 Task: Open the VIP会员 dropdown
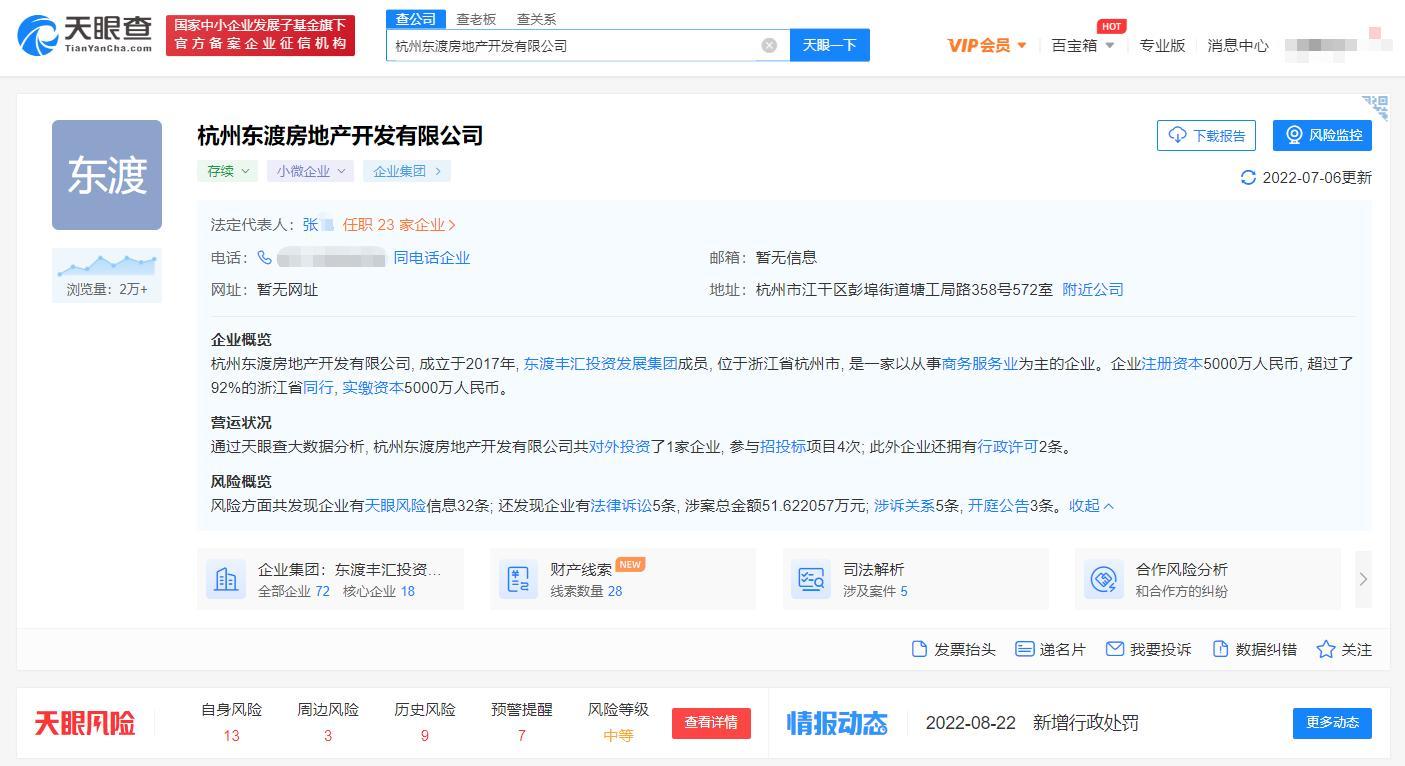[x=987, y=45]
